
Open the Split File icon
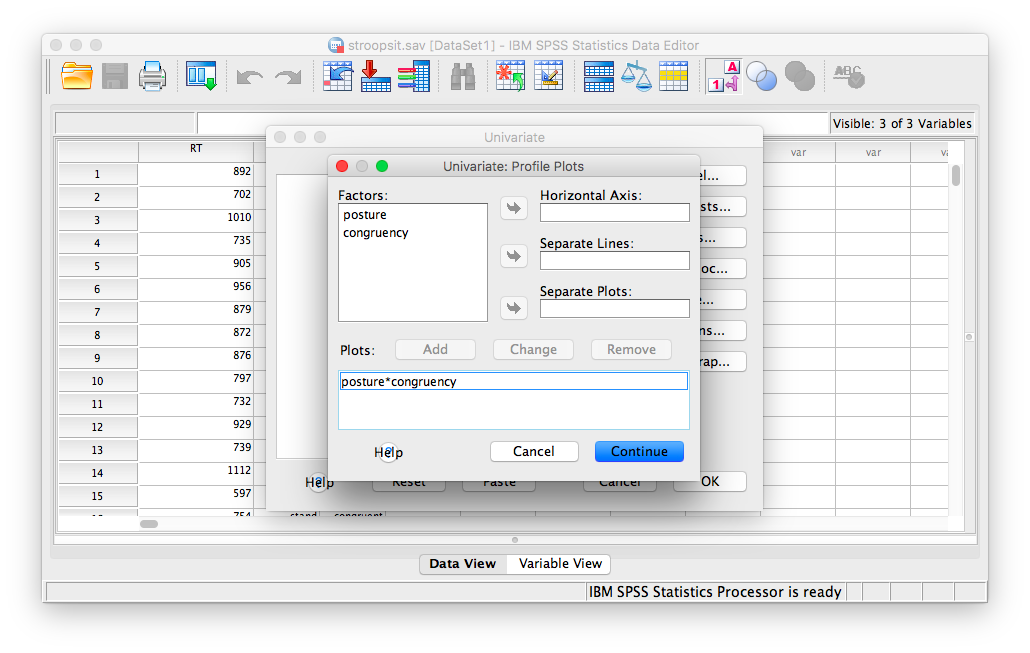[x=598, y=77]
